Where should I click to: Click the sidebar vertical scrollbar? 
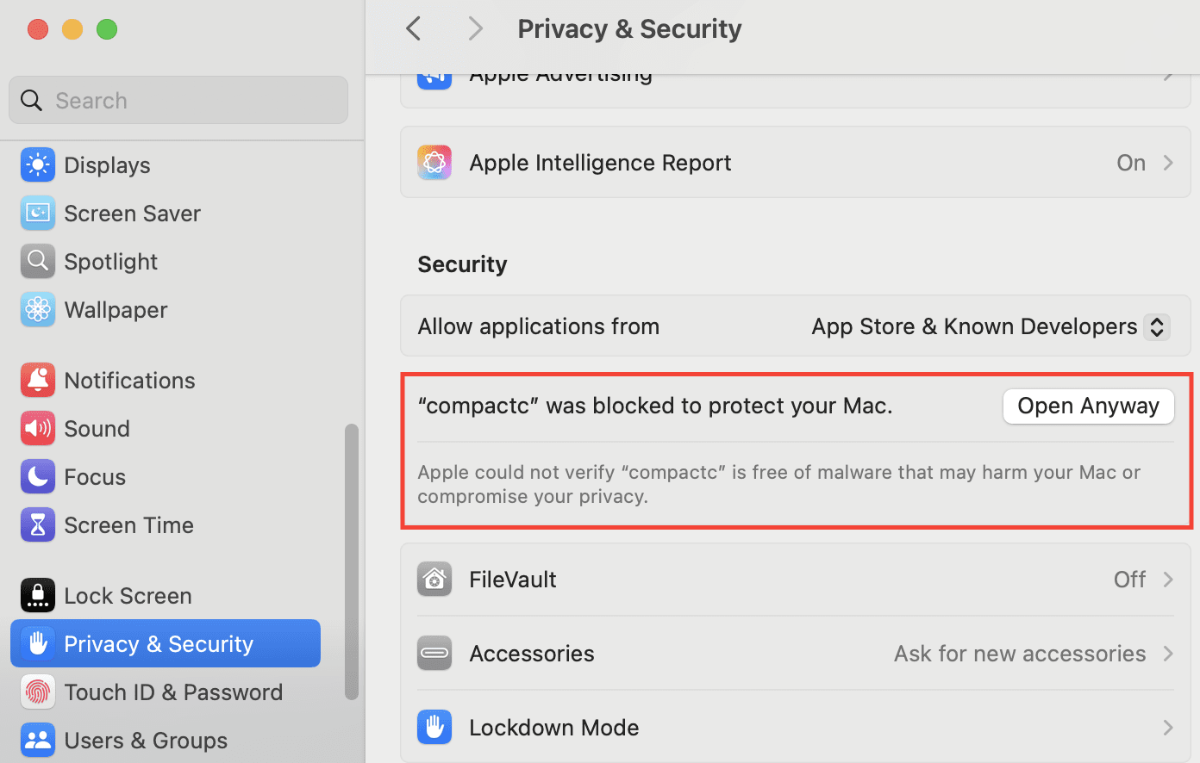click(351, 560)
